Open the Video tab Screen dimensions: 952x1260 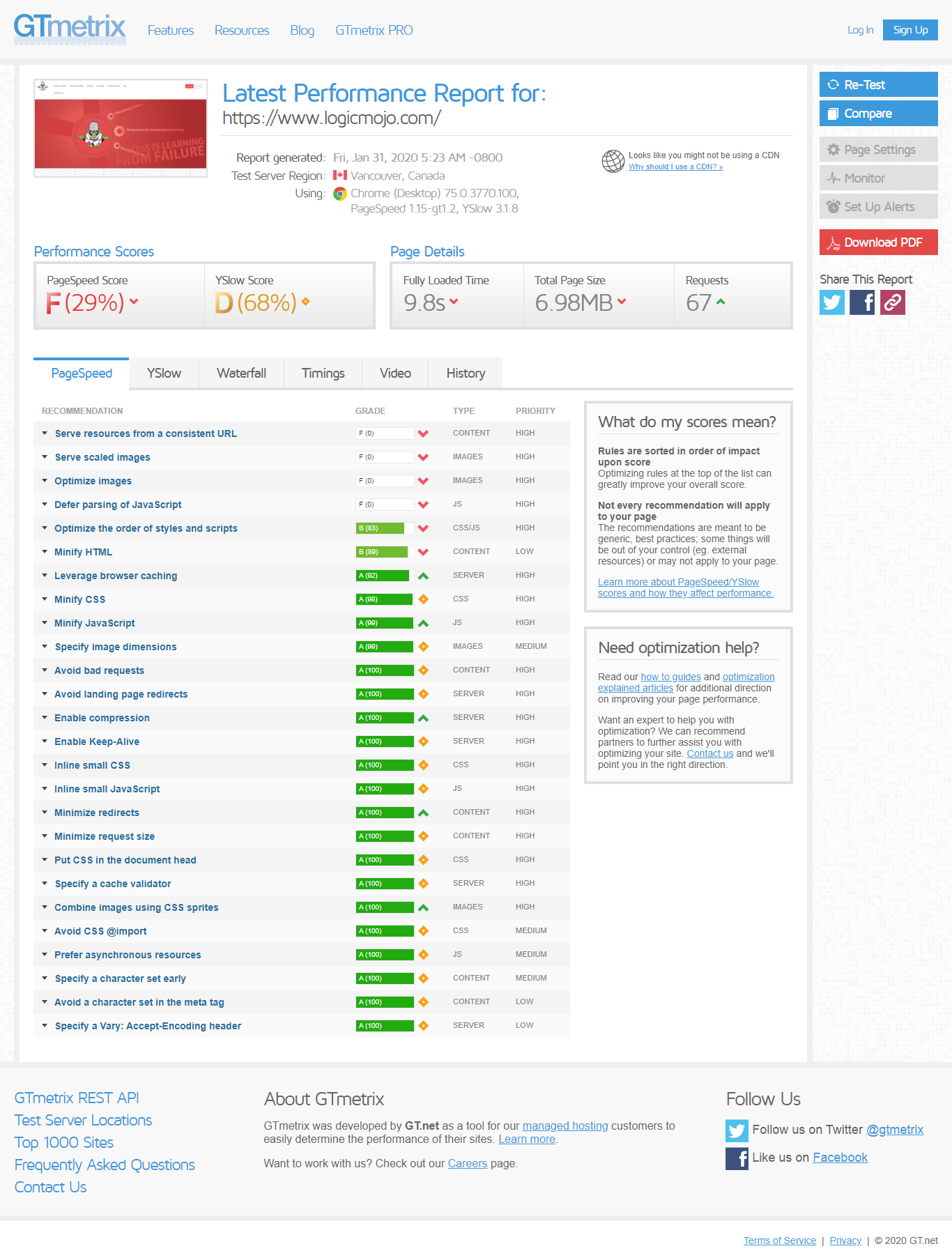395,374
